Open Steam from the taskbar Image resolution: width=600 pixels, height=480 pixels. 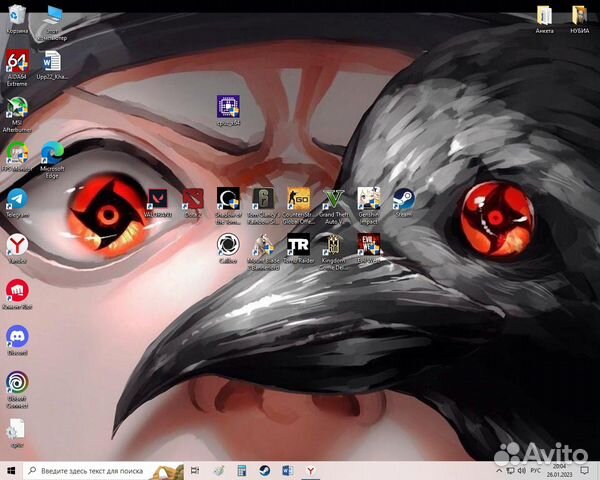click(265, 470)
